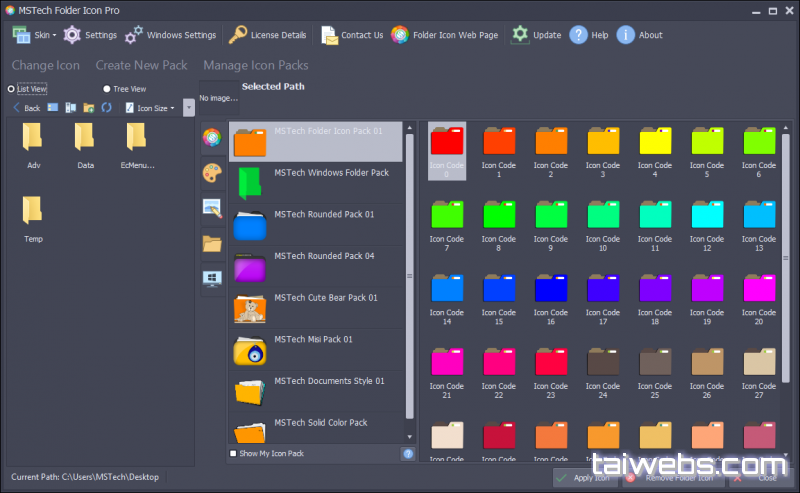Open the Skin dropdown menu
800x493 pixels.
(35, 35)
